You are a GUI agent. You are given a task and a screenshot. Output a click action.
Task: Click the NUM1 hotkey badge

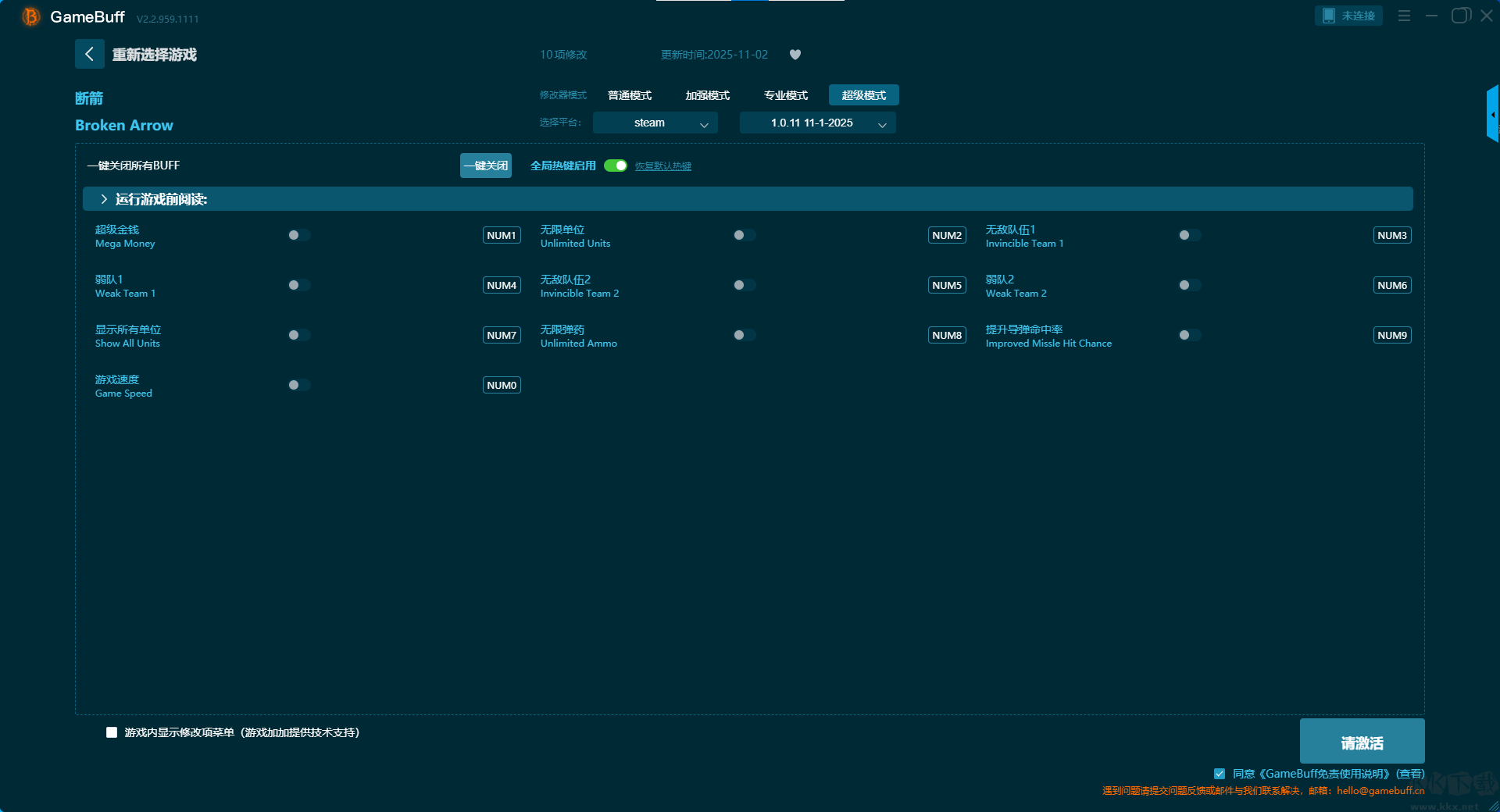502,235
